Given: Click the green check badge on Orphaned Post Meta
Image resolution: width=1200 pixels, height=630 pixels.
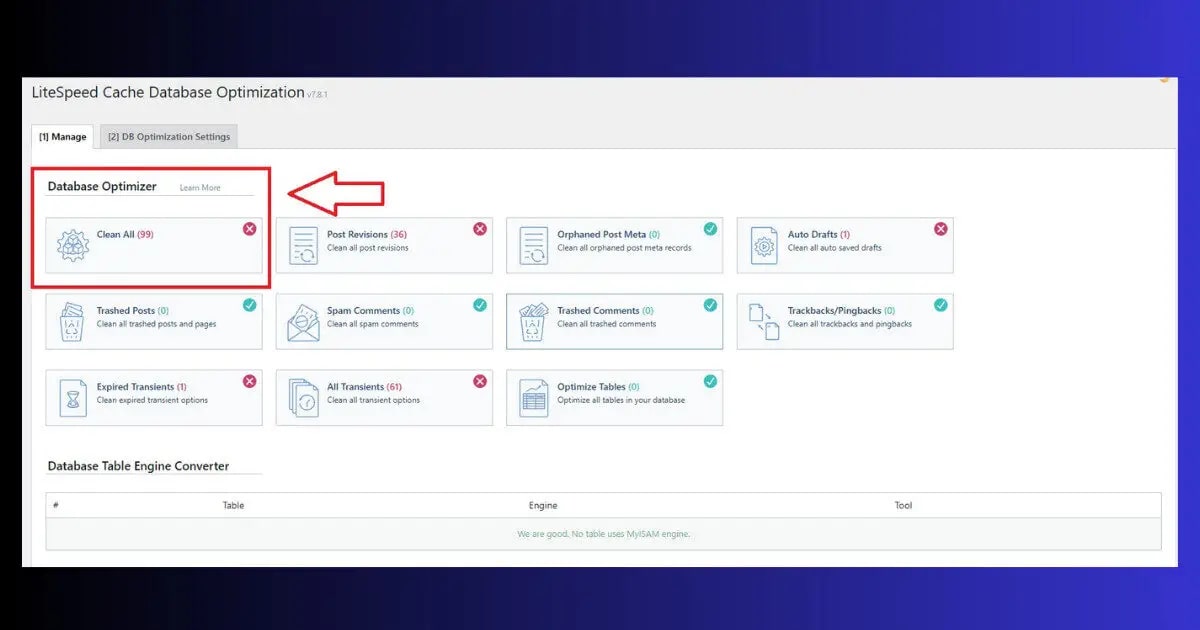Looking at the screenshot, I should (710, 228).
